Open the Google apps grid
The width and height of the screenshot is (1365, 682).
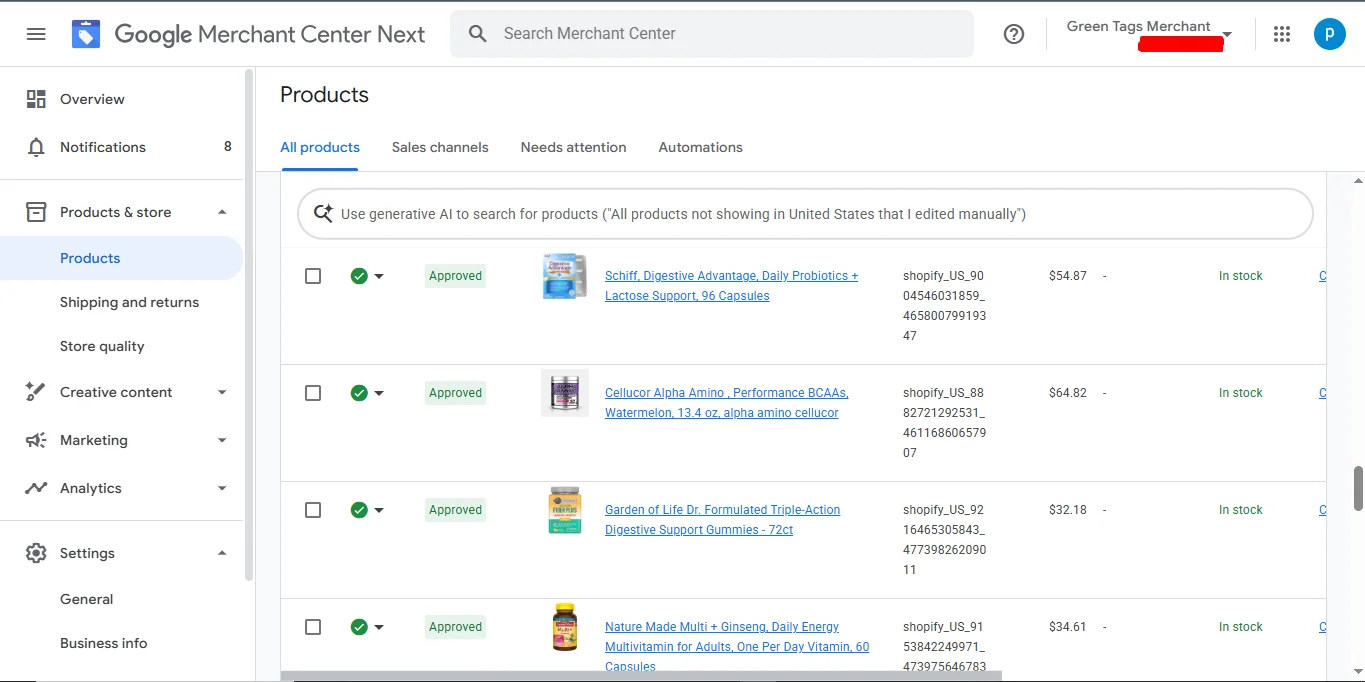(x=1282, y=34)
